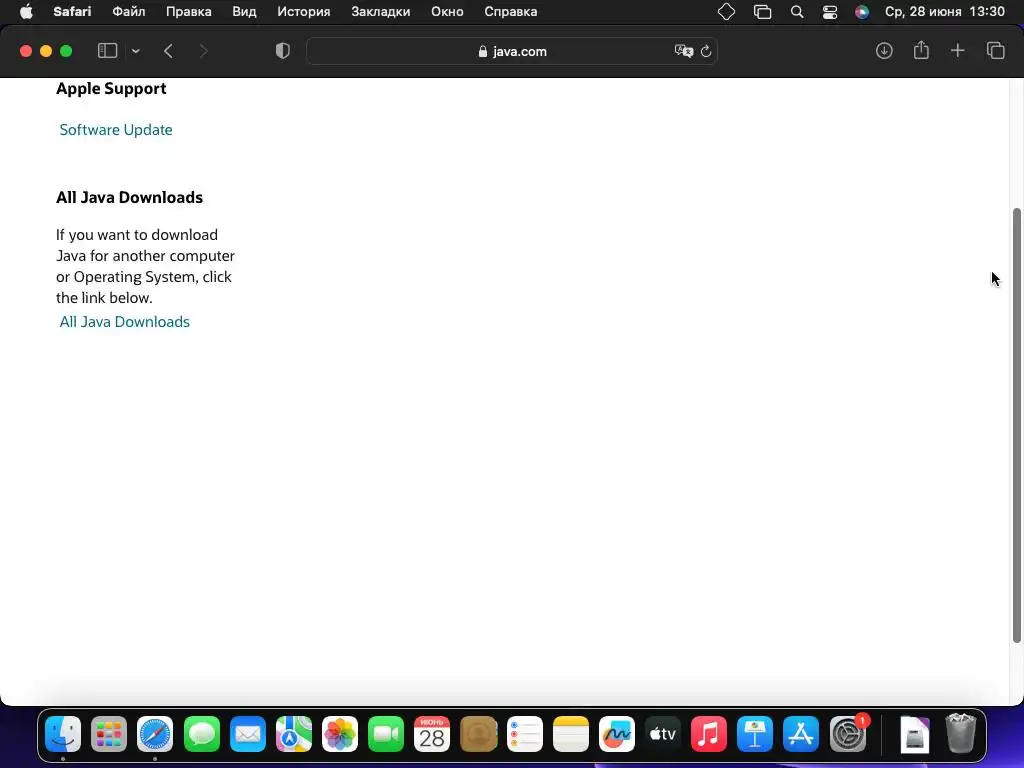Screen dimensions: 1024x768
Task: Open Notes from the Dock
Action: click(571, 735)
